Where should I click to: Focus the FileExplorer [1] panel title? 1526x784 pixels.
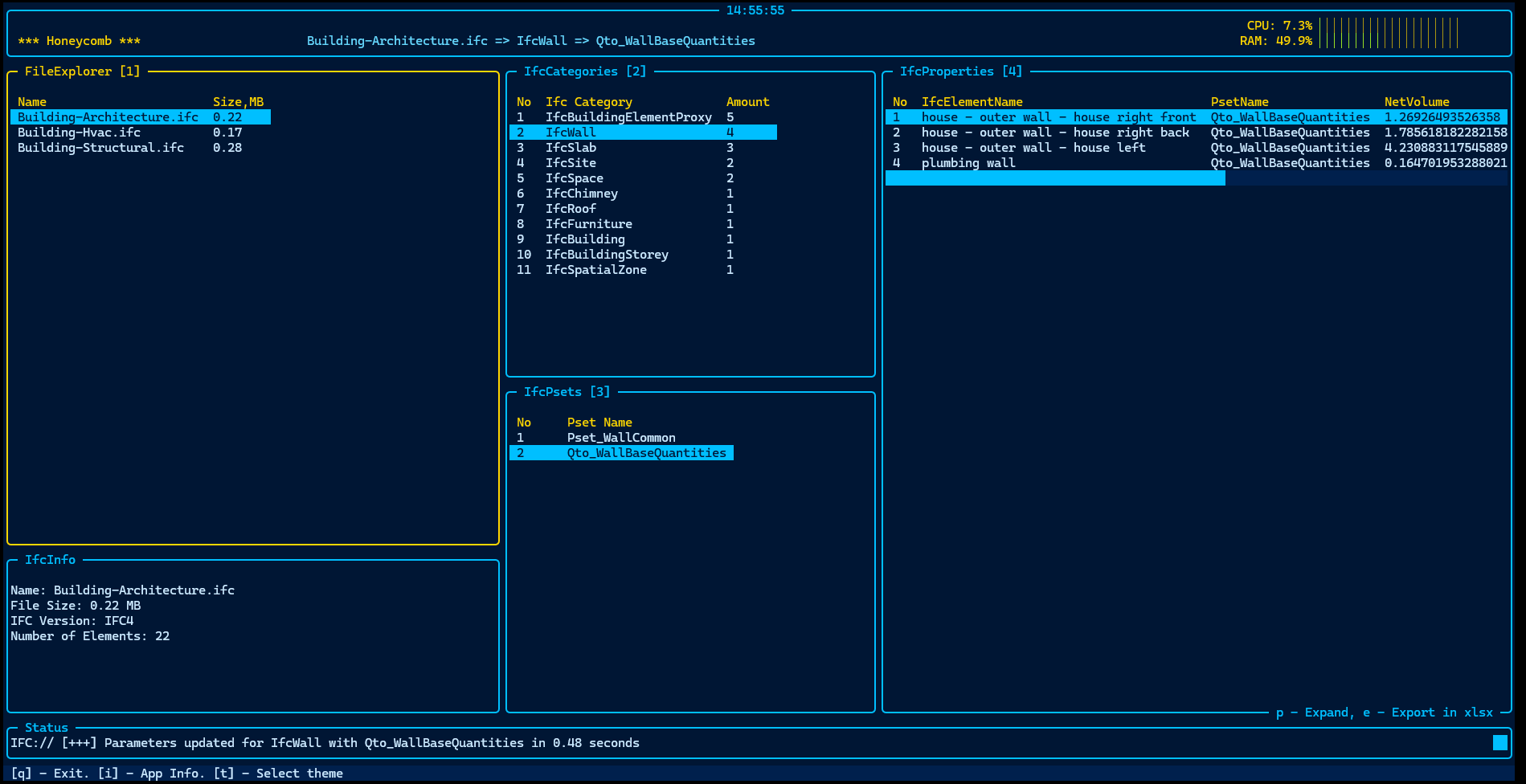tap(82, 71)
